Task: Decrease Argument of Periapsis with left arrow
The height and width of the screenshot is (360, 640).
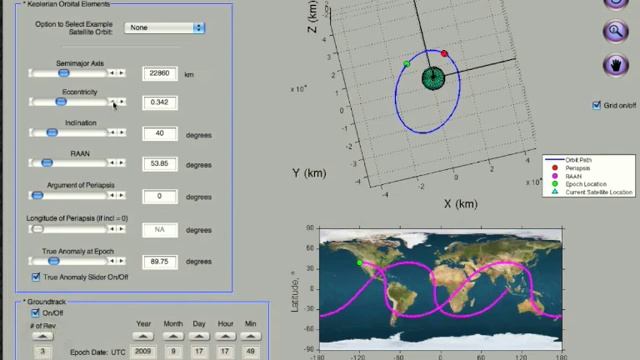Action: (112, 196)
